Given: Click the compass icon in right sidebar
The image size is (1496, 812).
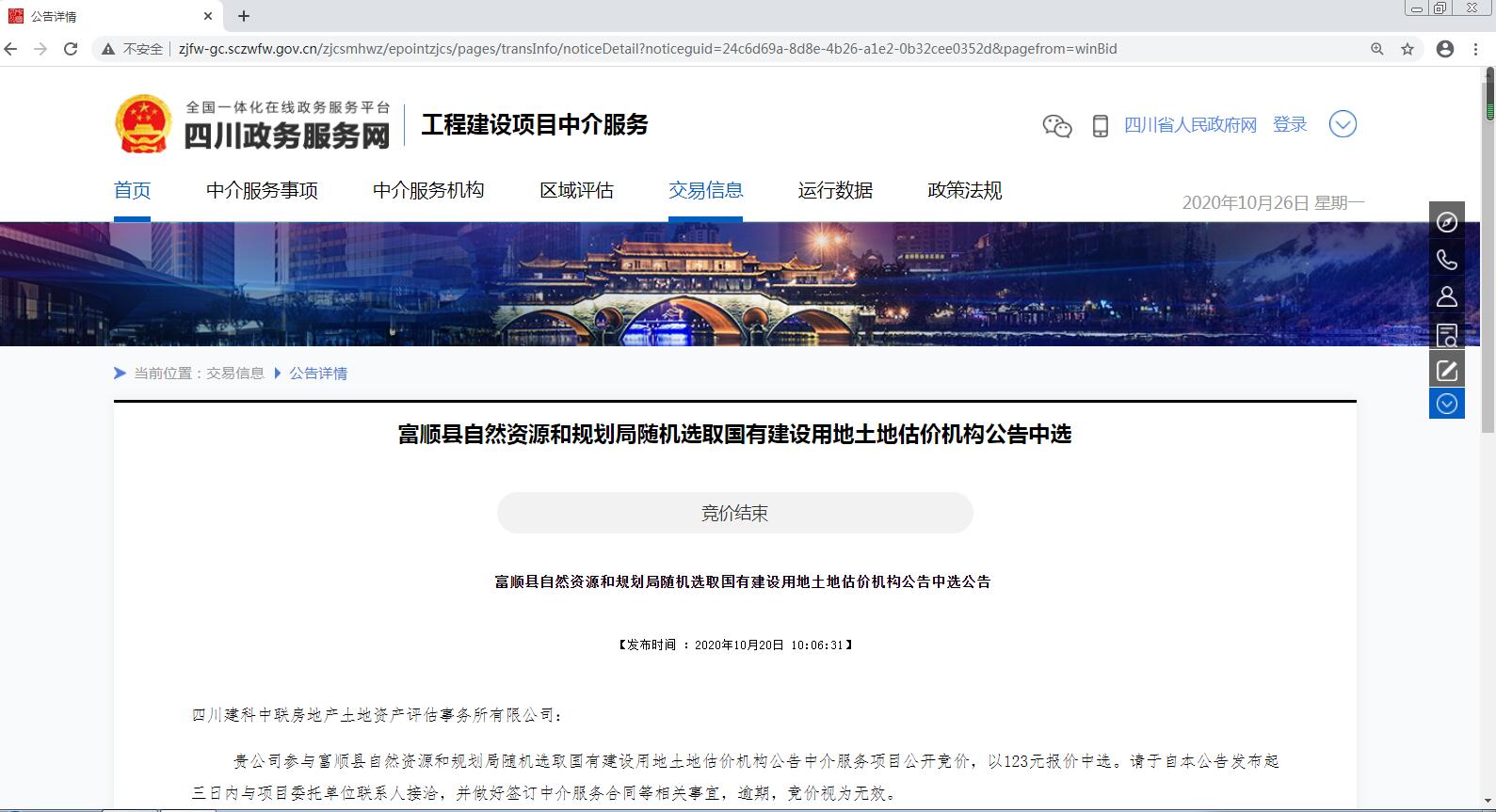Looking at the screenshot, I should pos(1446,222).
